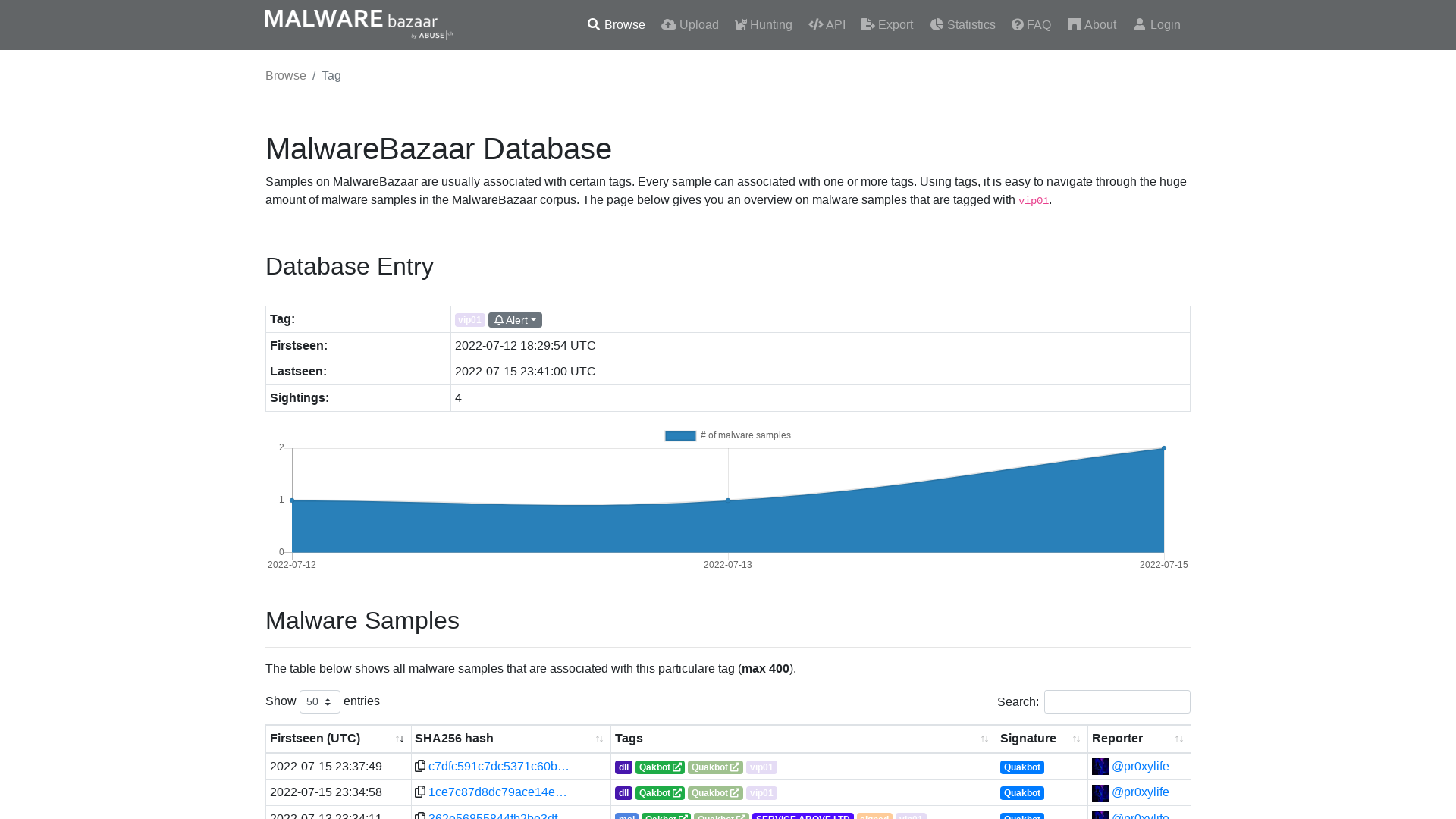Open the Browse breadcrumb link

(x=286, y=76)
